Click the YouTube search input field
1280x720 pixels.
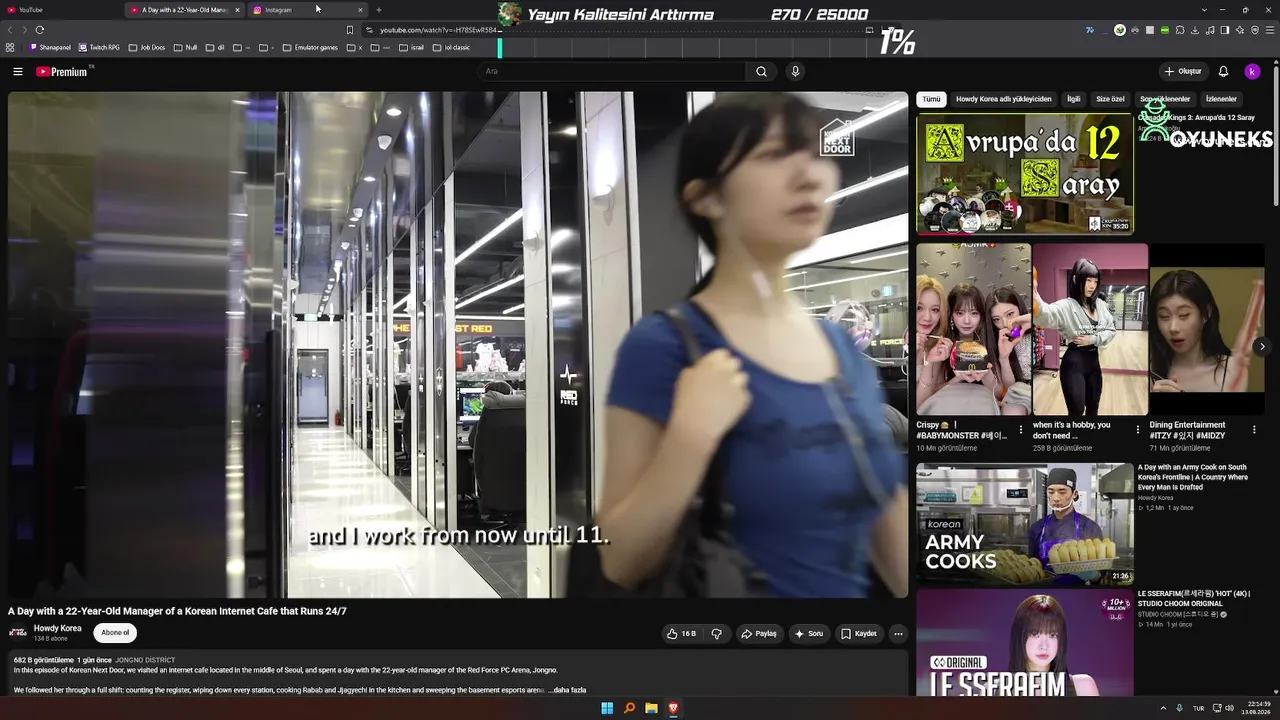612,72
